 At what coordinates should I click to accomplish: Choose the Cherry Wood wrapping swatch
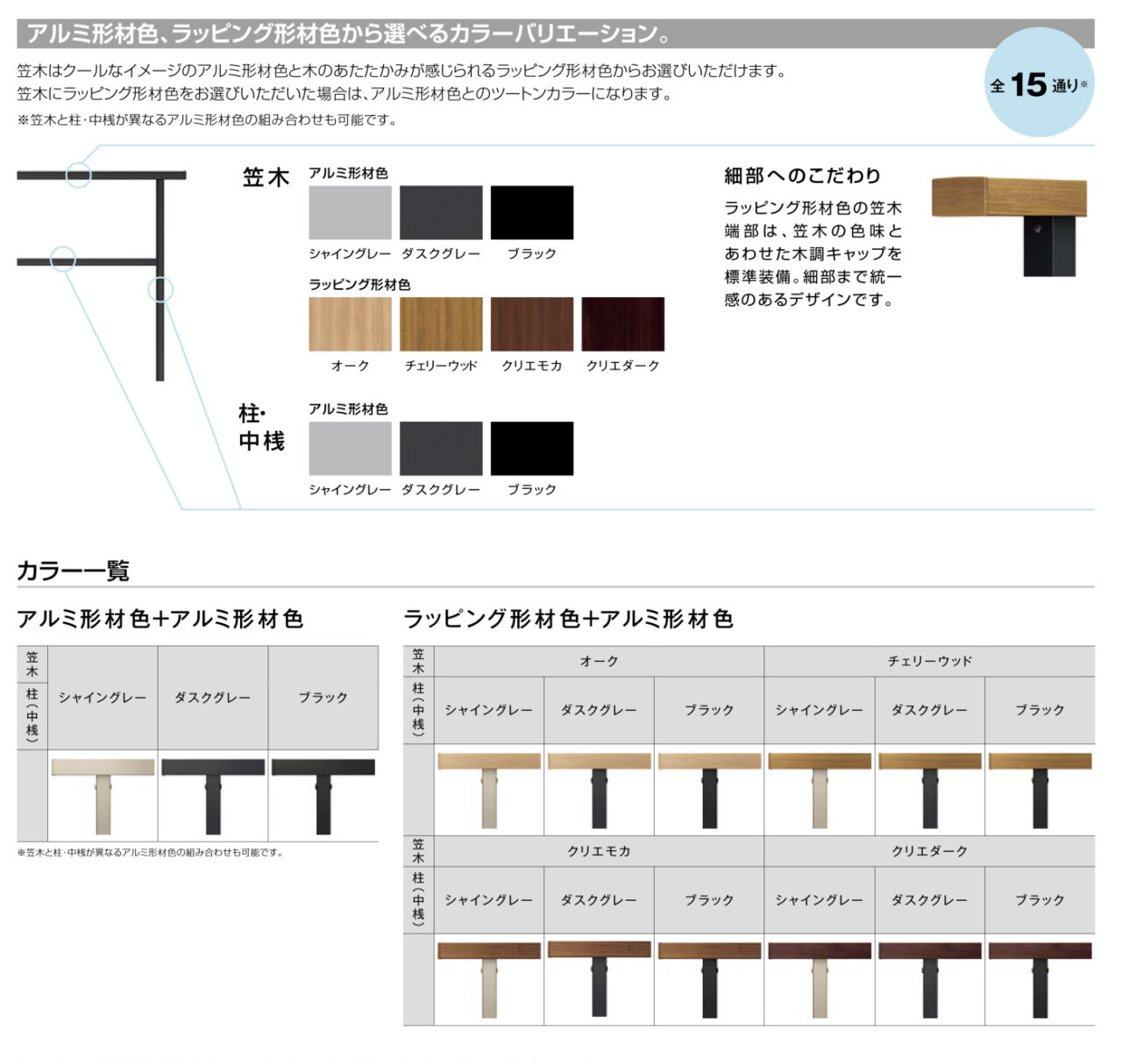click(441, 324)
